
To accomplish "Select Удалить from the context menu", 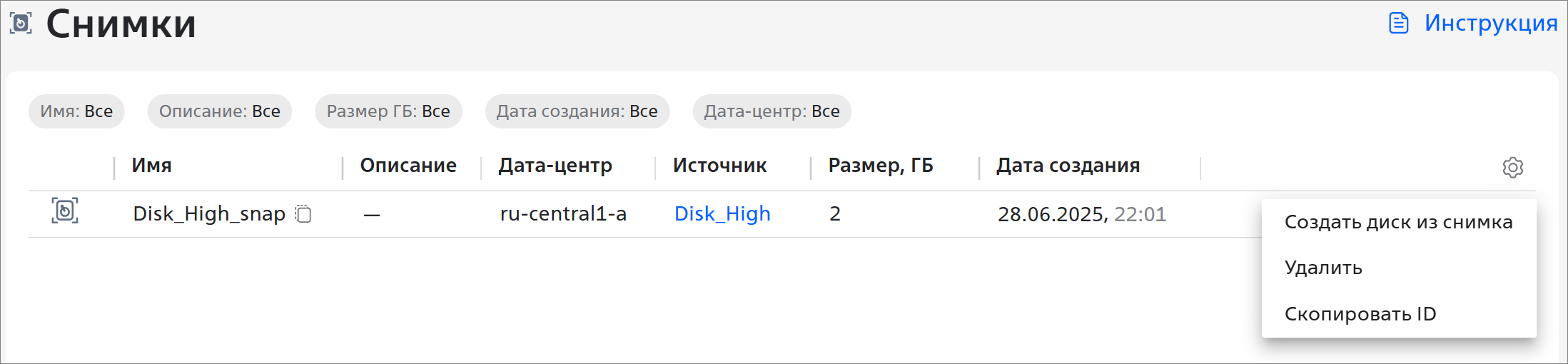I will [x=1323, y=268].
